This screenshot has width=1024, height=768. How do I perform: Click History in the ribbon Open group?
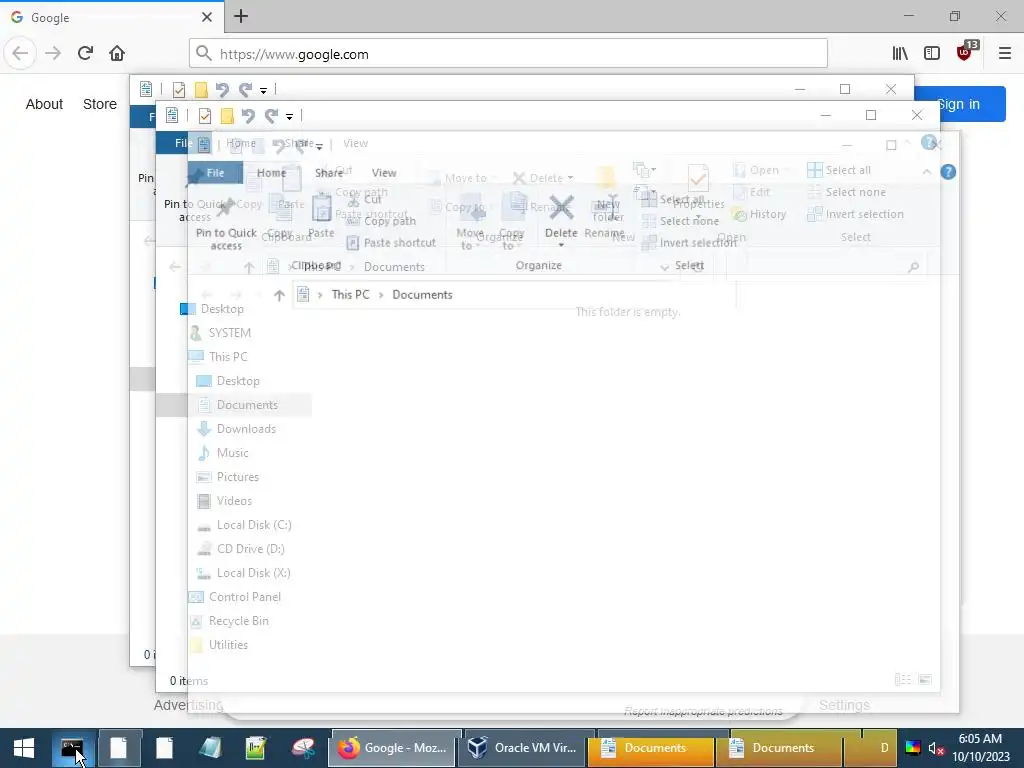click(759, 214)
